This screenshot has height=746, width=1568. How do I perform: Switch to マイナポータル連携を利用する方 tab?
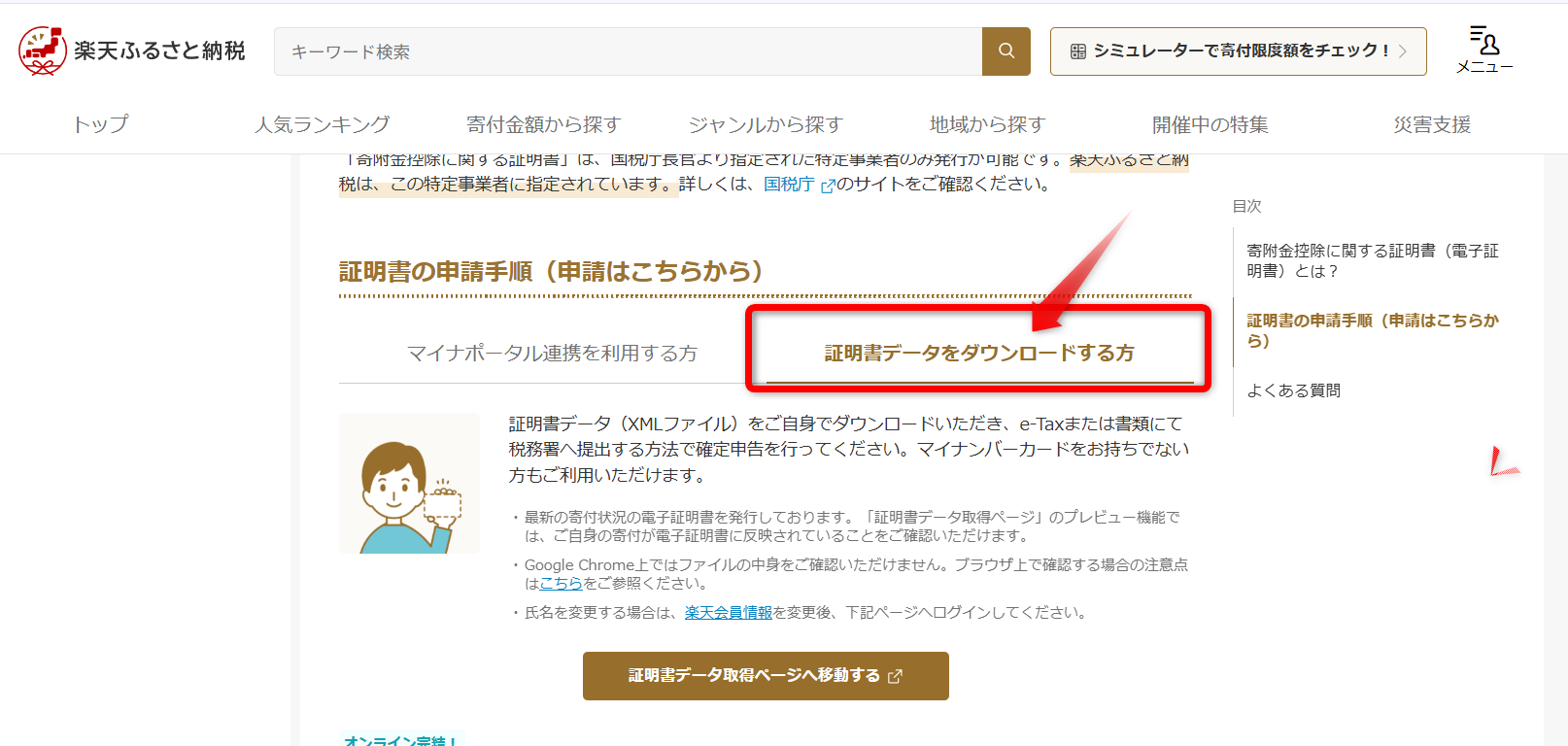click(x=552, y=353)
